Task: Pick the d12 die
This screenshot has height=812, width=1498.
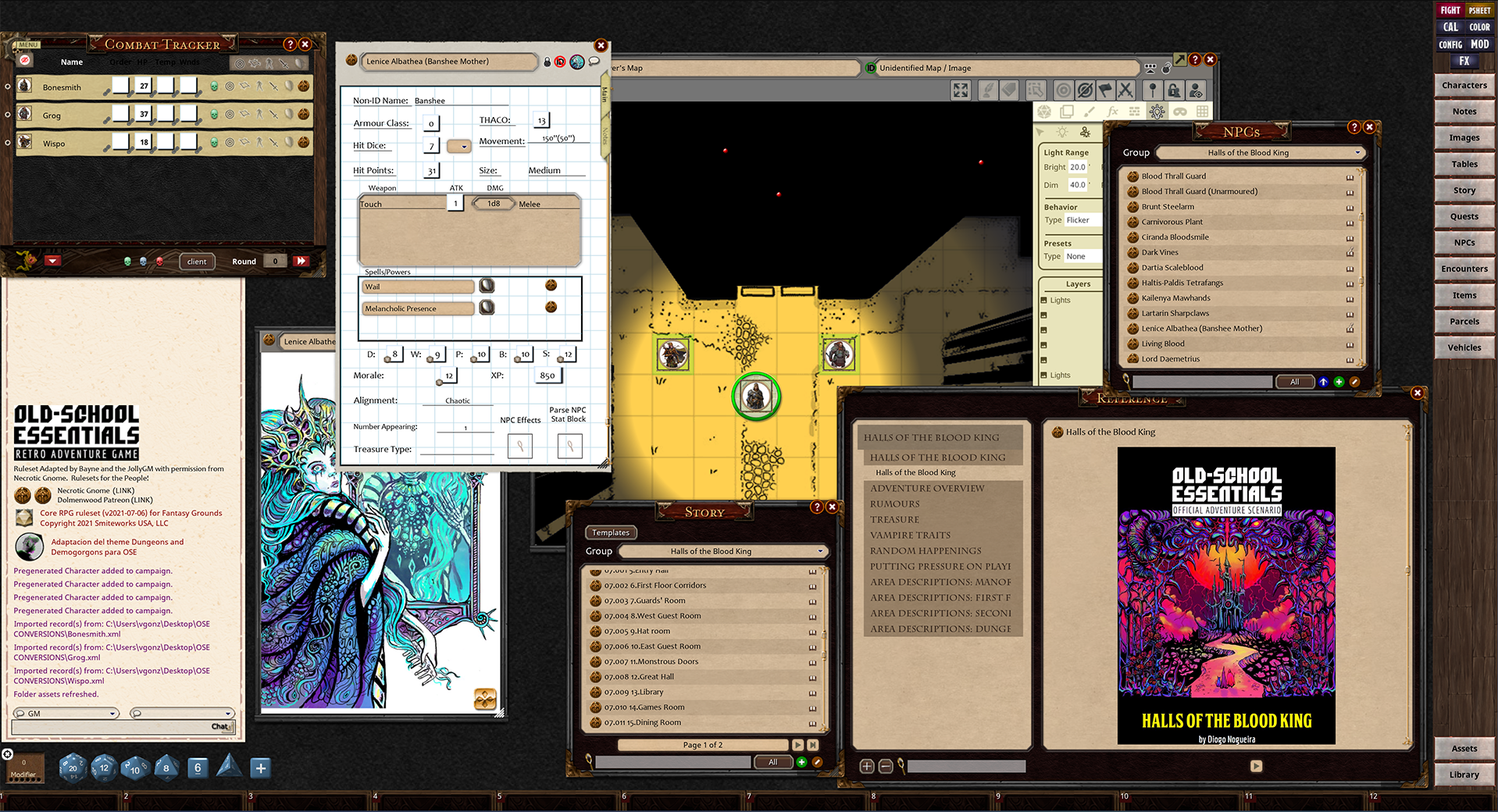Action: point(104,767)
